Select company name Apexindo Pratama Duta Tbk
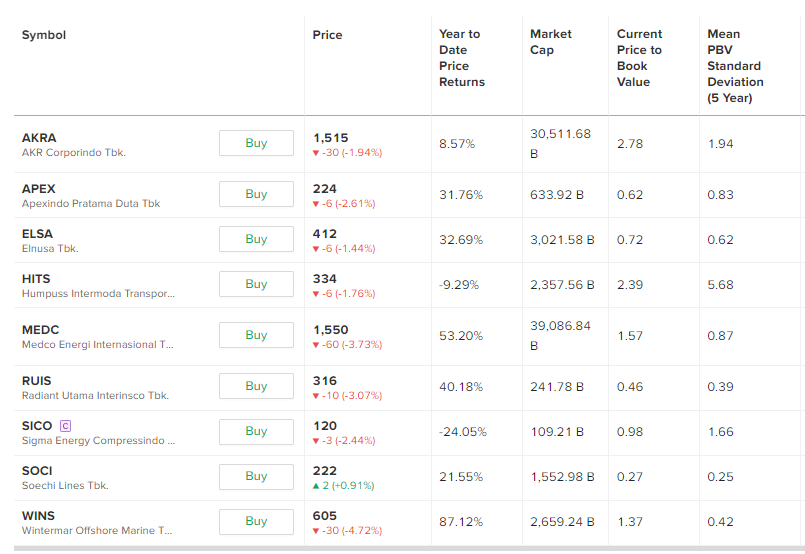Viewport: 805px width, 554px height. tap(91, 203)
